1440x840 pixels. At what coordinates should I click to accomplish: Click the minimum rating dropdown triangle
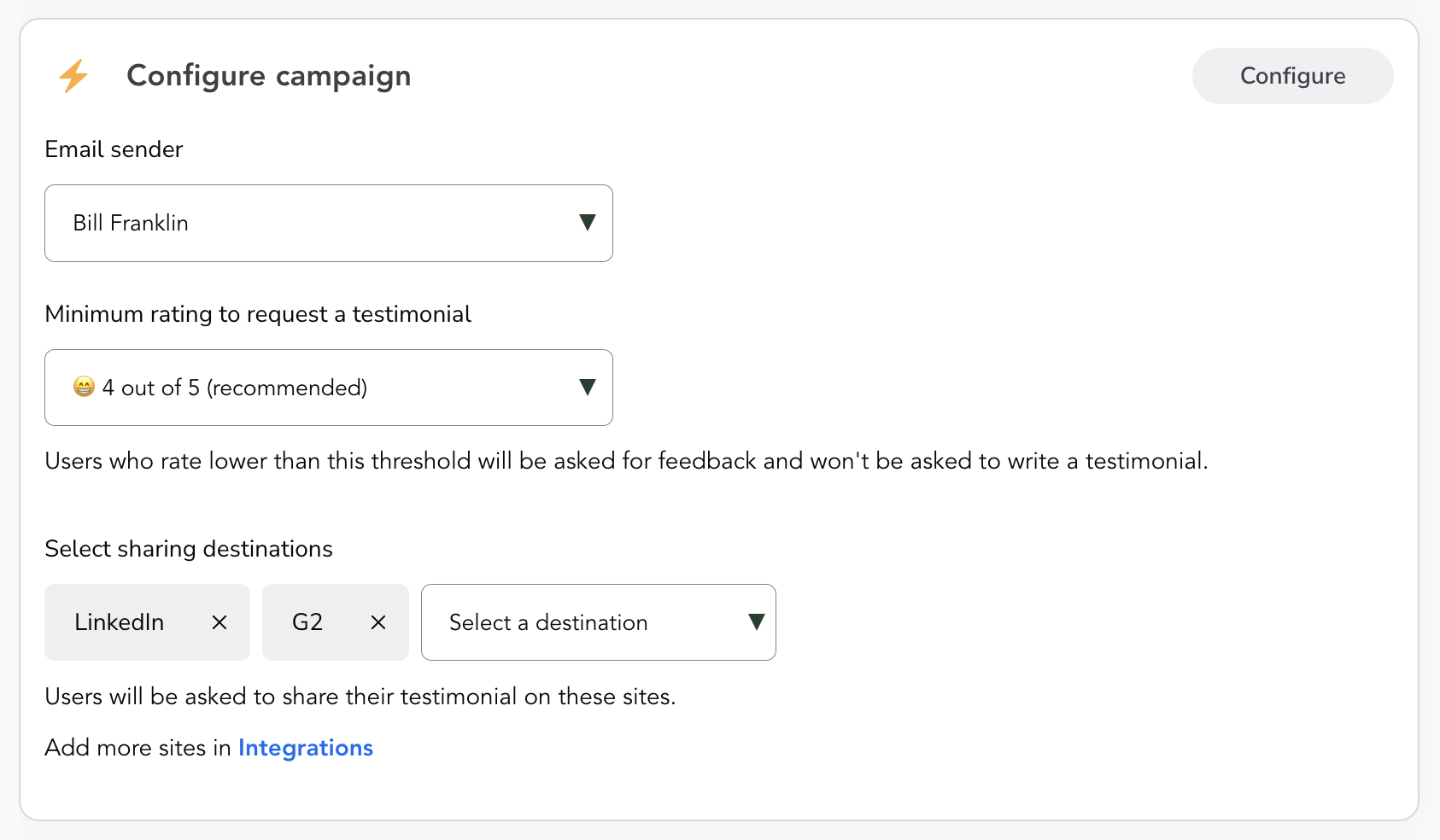coord(587,388)
